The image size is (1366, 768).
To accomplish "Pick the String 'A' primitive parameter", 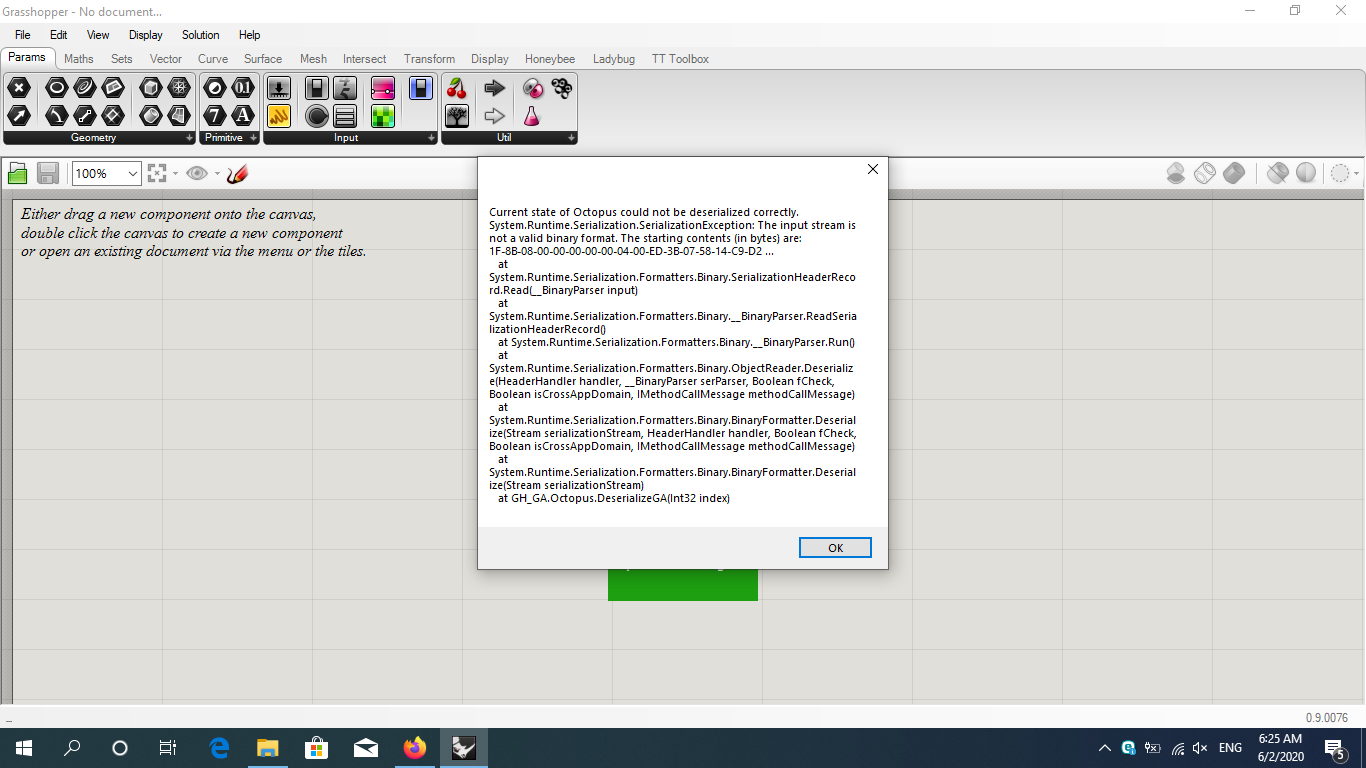I will 243,116.
